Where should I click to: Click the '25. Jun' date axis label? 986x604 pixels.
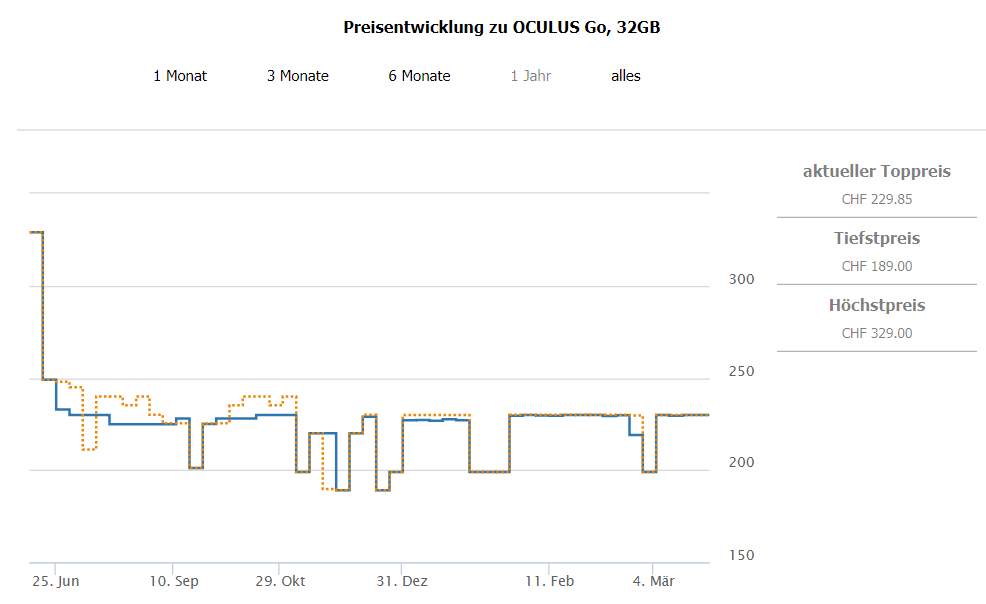pyautogui.click(x=55, y=581)
